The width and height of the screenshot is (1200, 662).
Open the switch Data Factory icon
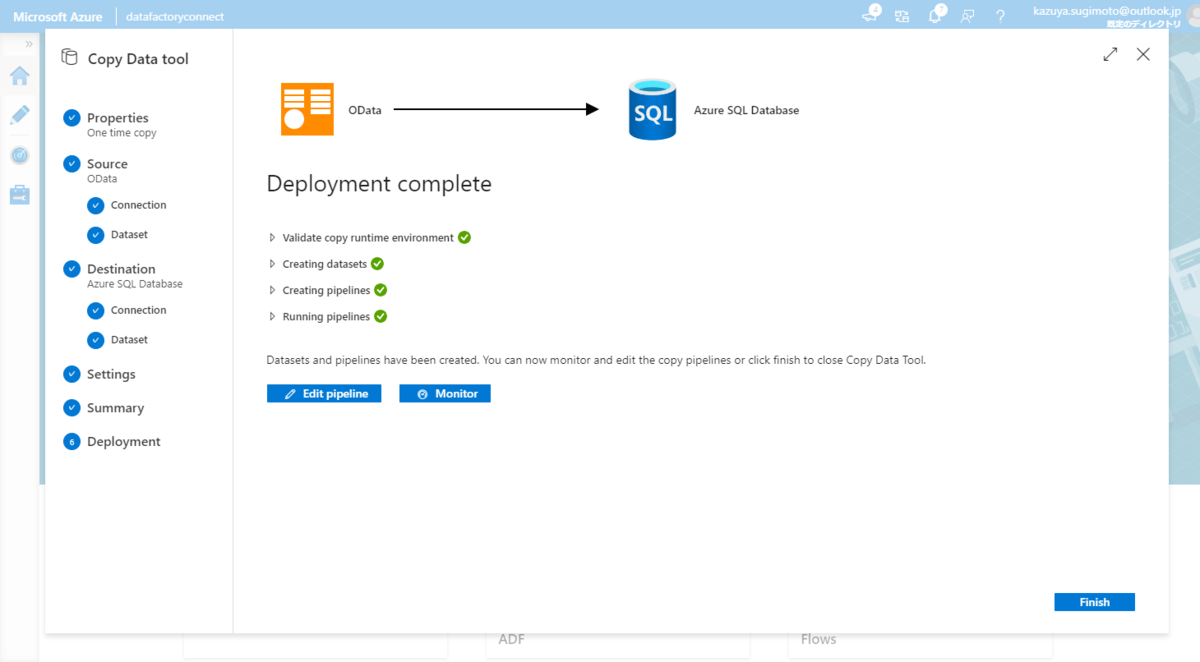click(902, 16)
